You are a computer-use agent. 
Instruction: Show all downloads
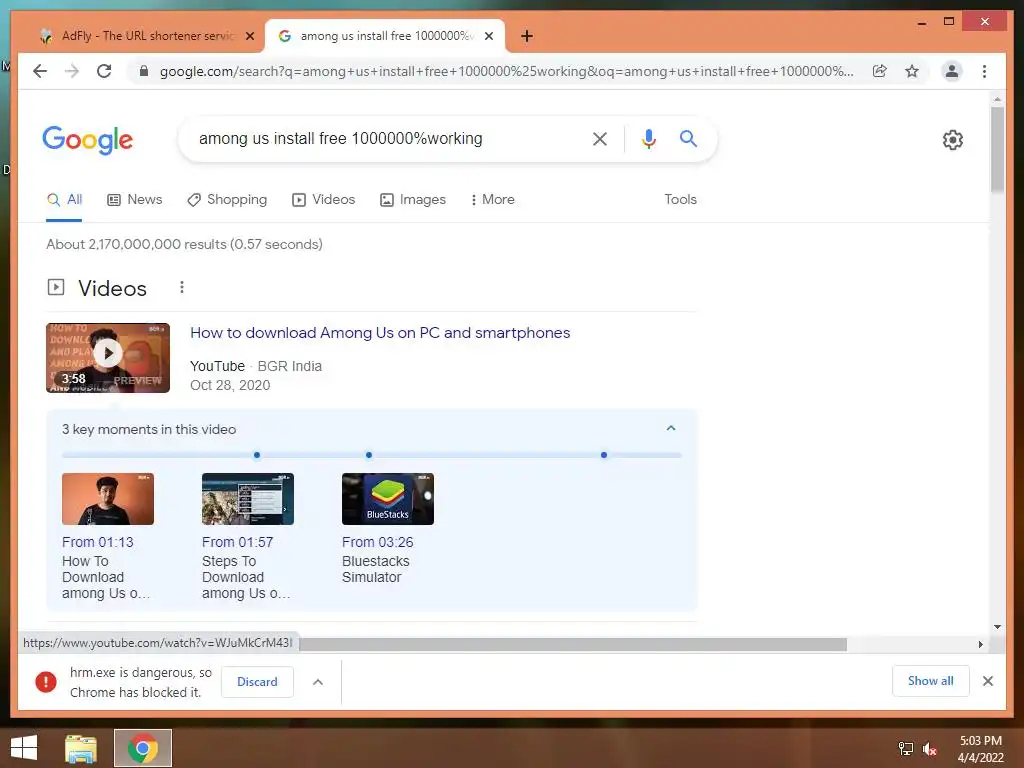point(931,681)
